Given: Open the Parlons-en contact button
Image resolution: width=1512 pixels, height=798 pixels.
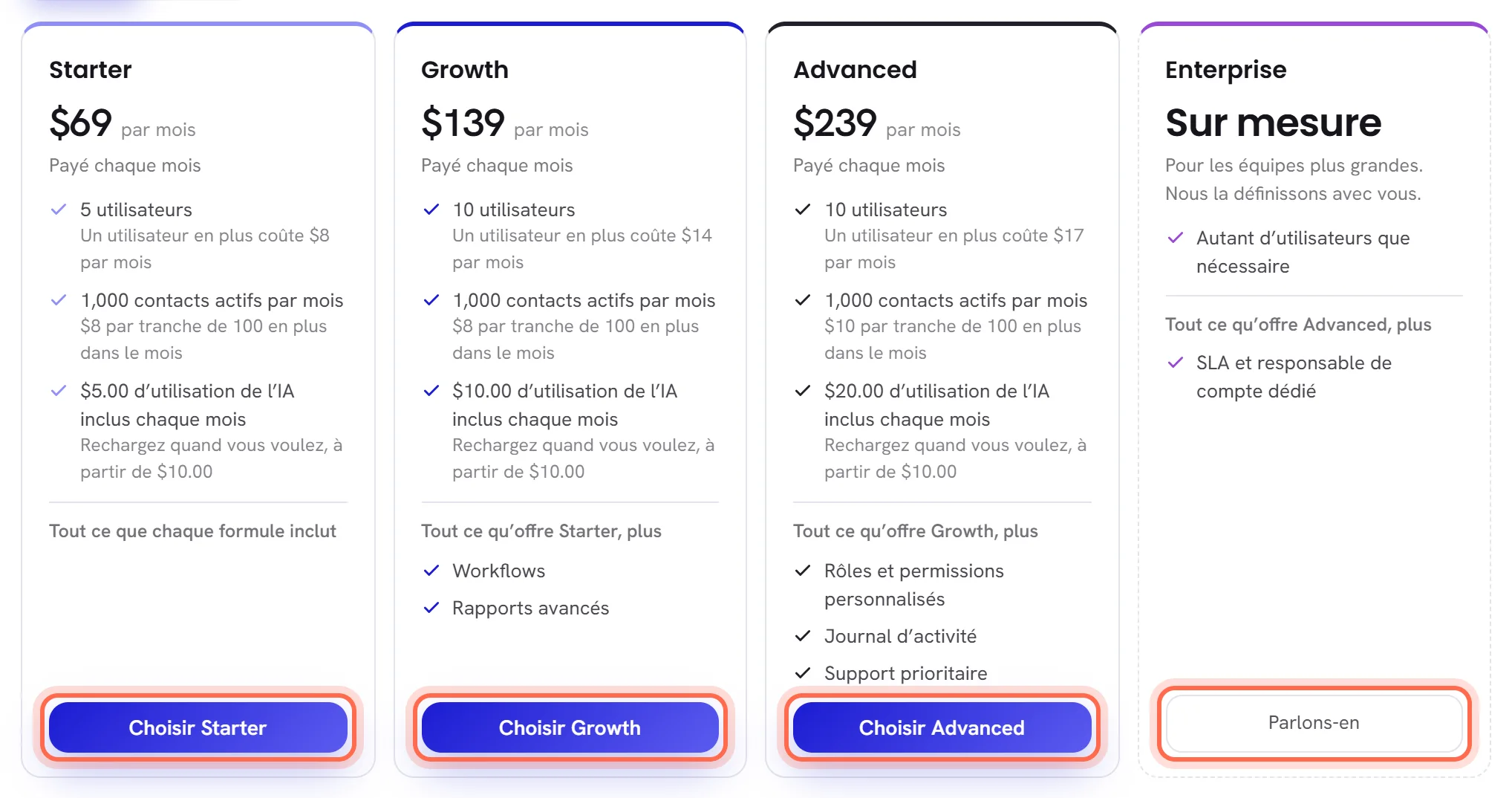Looking at the screenshot, I should coord(1314,723).
